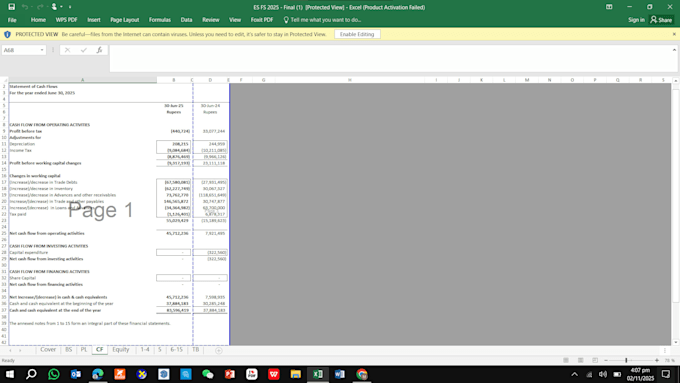Click the Insert Function fx icon
This screenshot has height=383, width=680.
pos(99,50)
